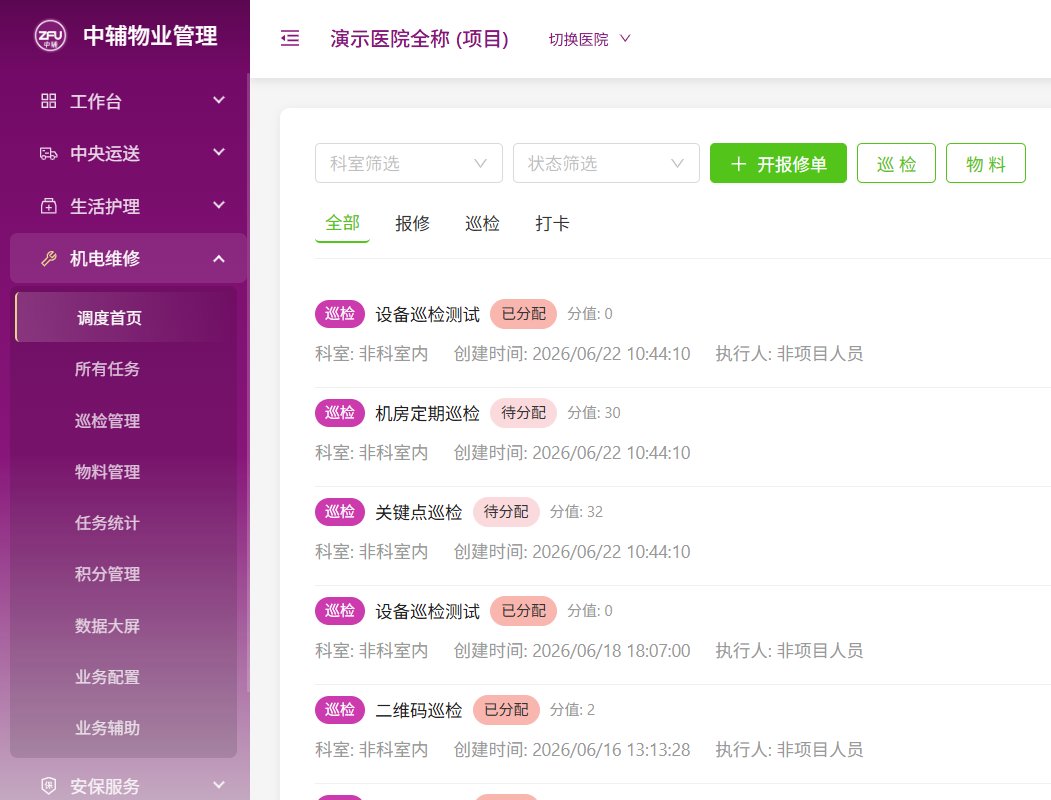Open the 科室筛选 dropdown
Image resolution: width=1051 pixels, height=800 pixels.
[409, 163]
